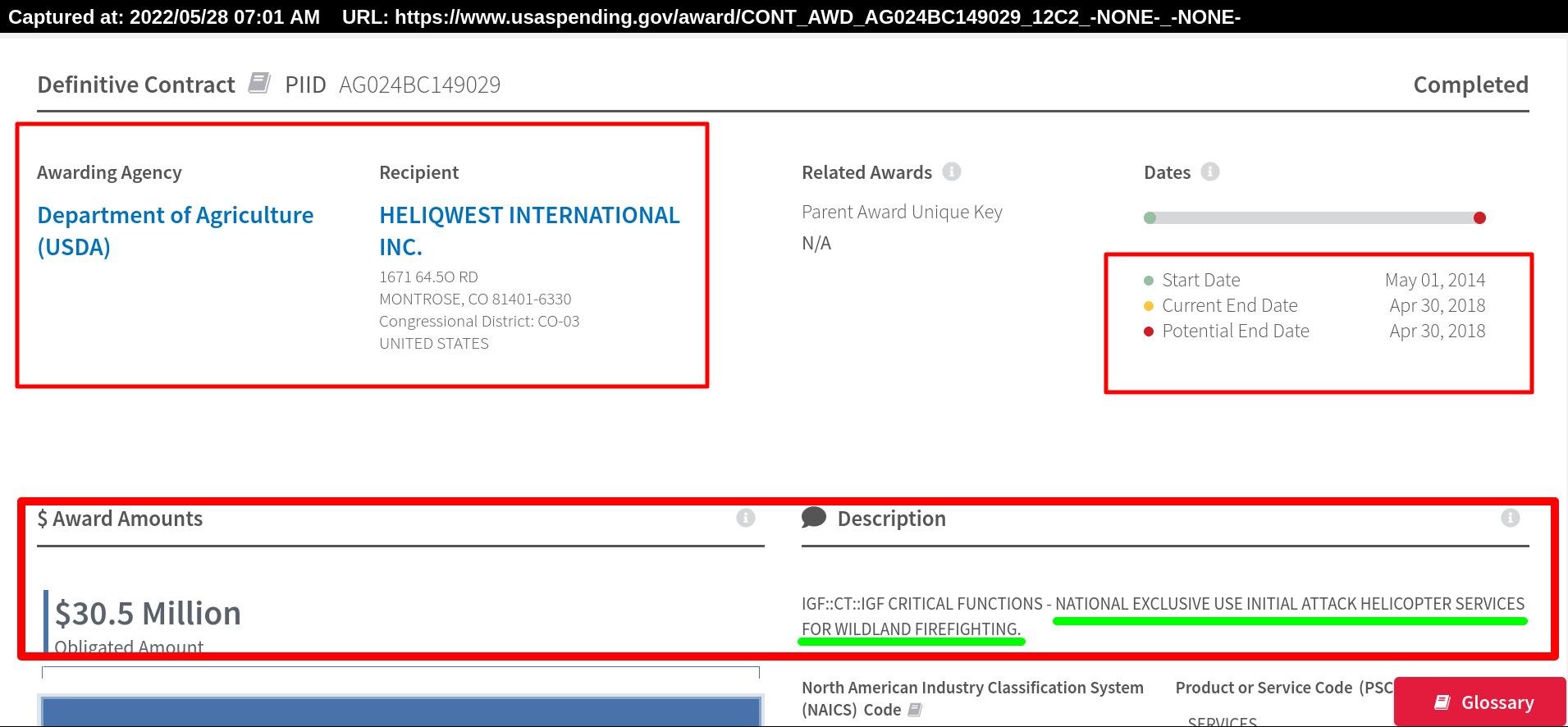This screenshot has width=1568, height=727.
Task: Click the $30.5 Million obligated amount
Action: [148, 613]
